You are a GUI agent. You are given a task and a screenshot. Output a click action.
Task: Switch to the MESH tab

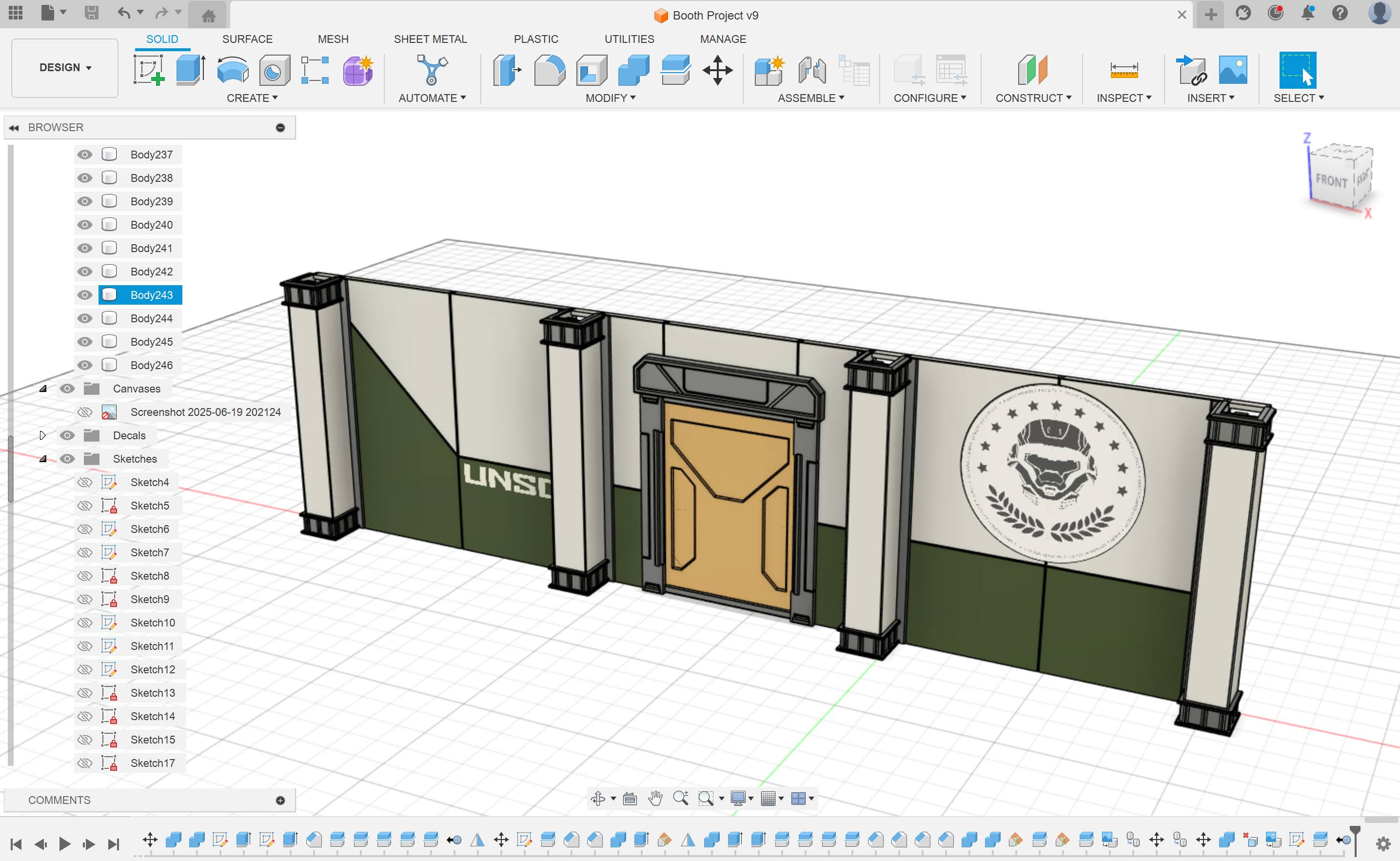tap(333, 39)
